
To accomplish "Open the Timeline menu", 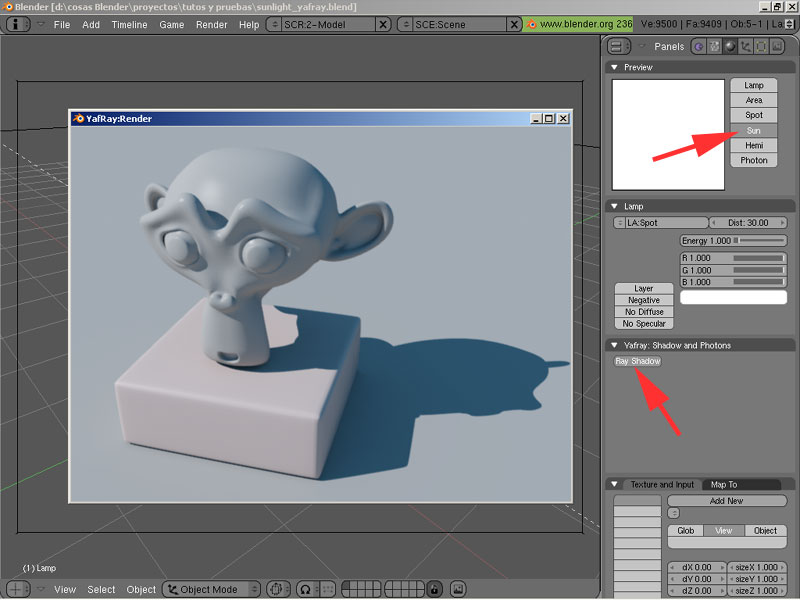I will 130,24.
